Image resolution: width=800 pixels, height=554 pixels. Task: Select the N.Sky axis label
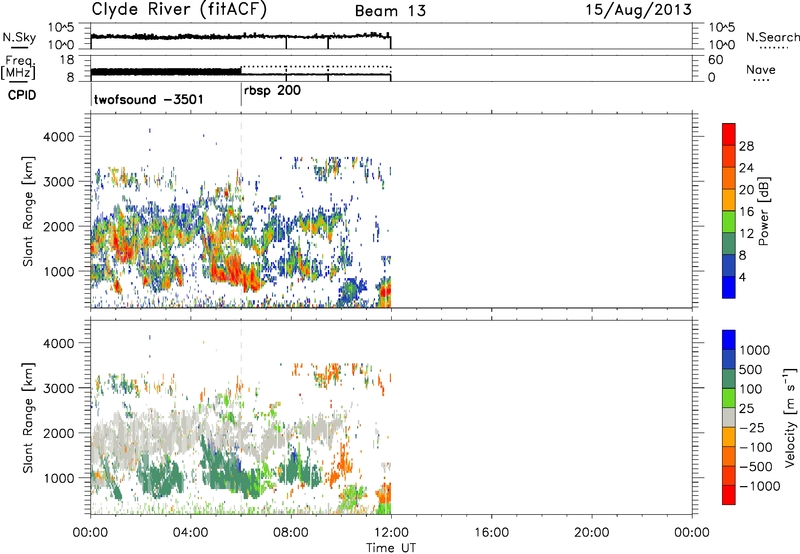[19, 37]
